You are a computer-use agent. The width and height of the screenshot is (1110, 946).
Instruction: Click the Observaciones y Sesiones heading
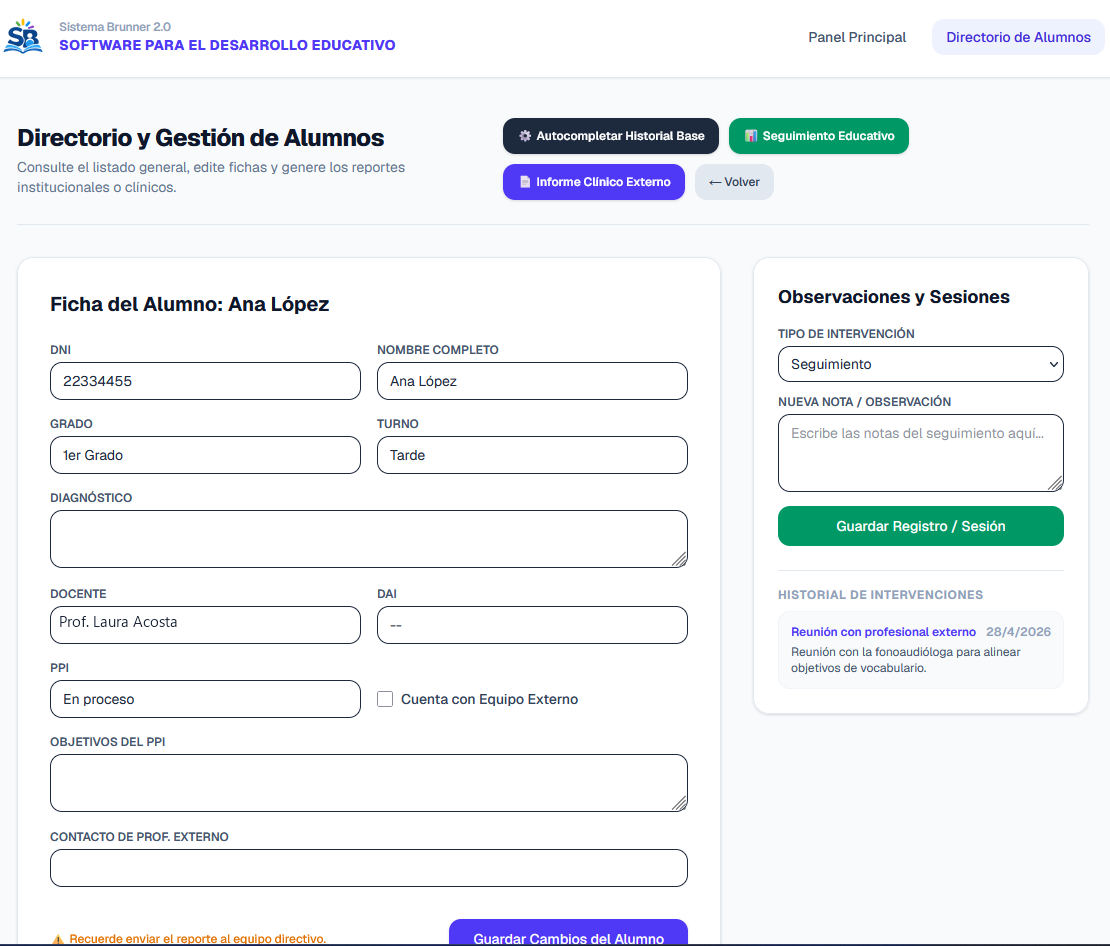893,297
